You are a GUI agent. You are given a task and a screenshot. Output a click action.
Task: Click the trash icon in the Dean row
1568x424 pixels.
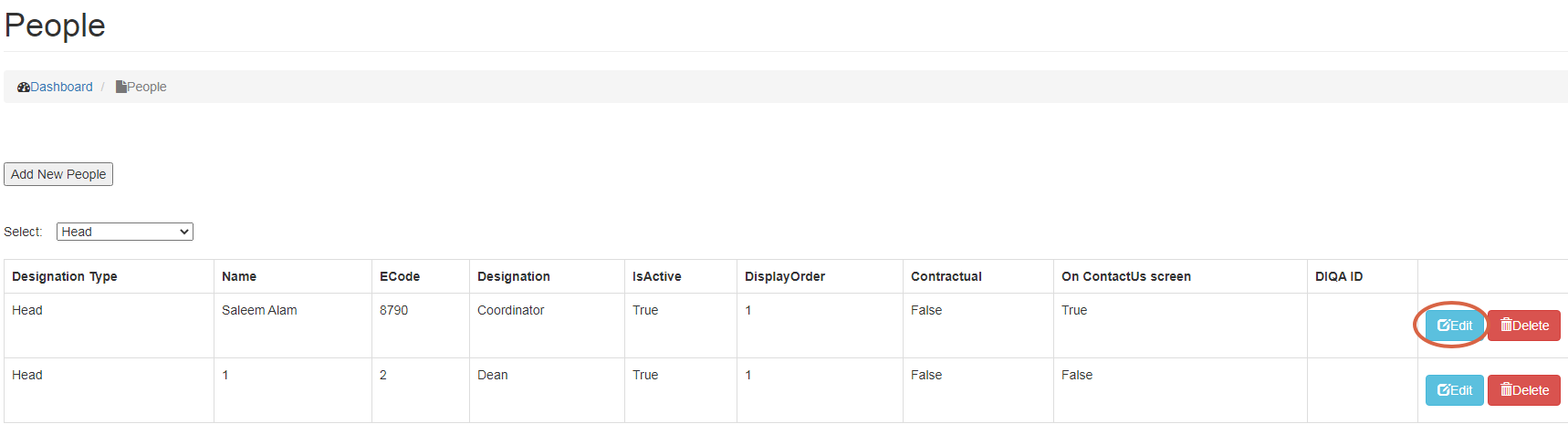pyautogui.click(x=1507, y=390)
